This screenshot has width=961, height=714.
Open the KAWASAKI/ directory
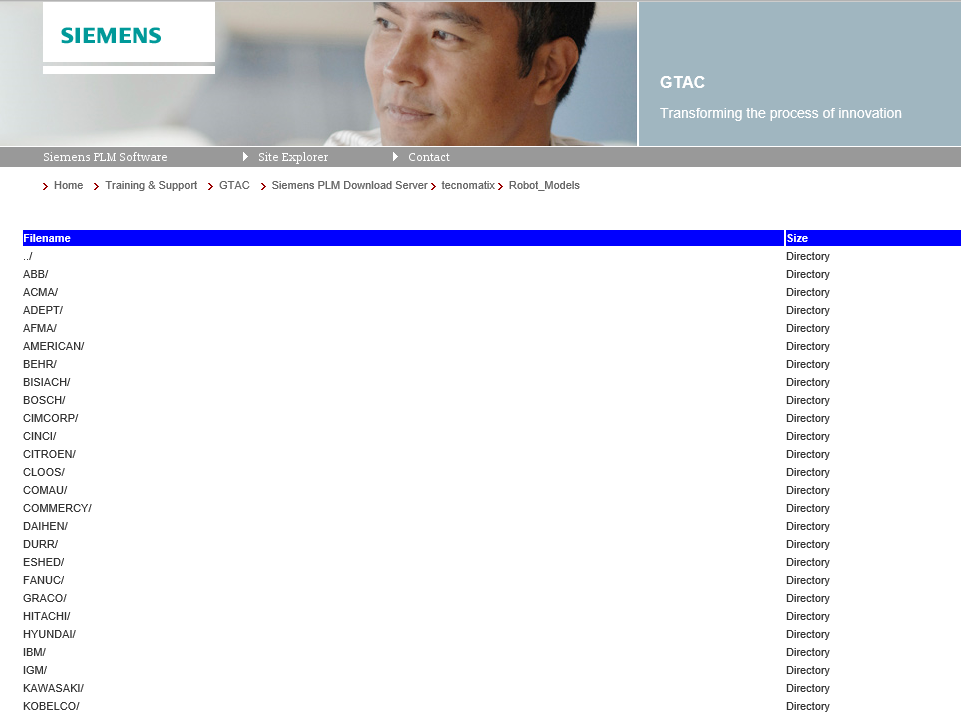(53, 689)
